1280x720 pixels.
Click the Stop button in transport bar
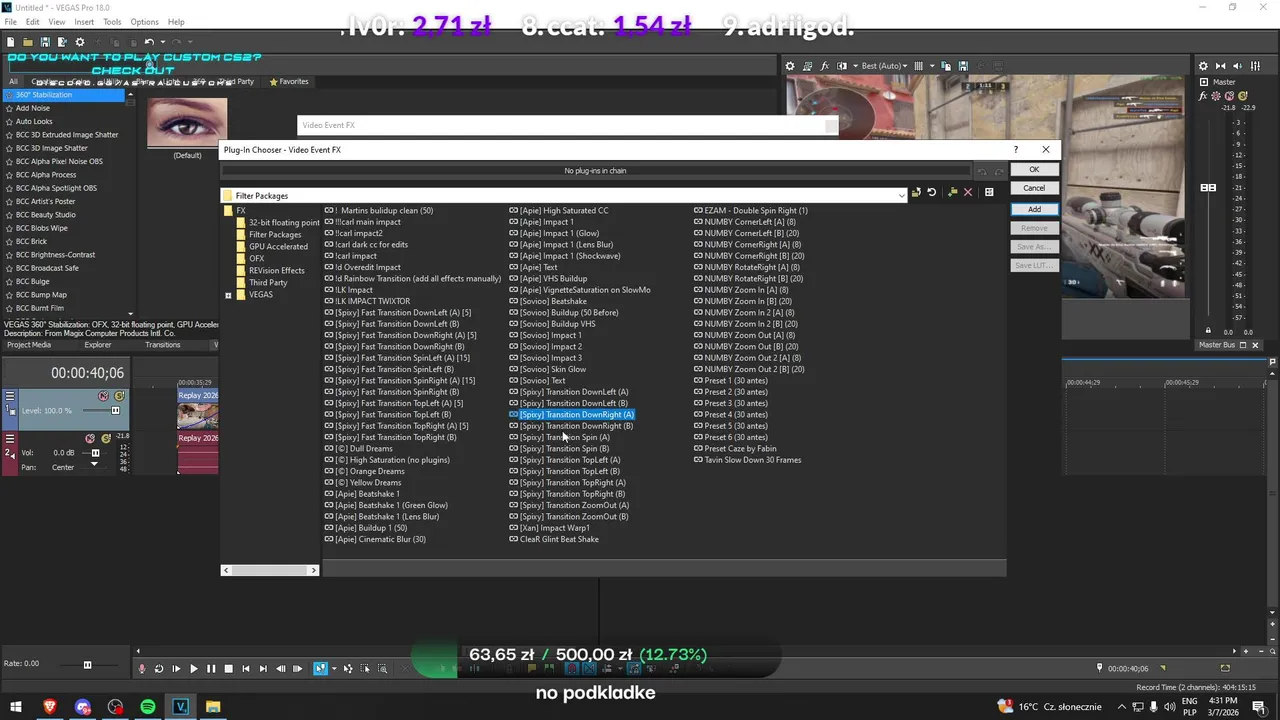point(228,668)
